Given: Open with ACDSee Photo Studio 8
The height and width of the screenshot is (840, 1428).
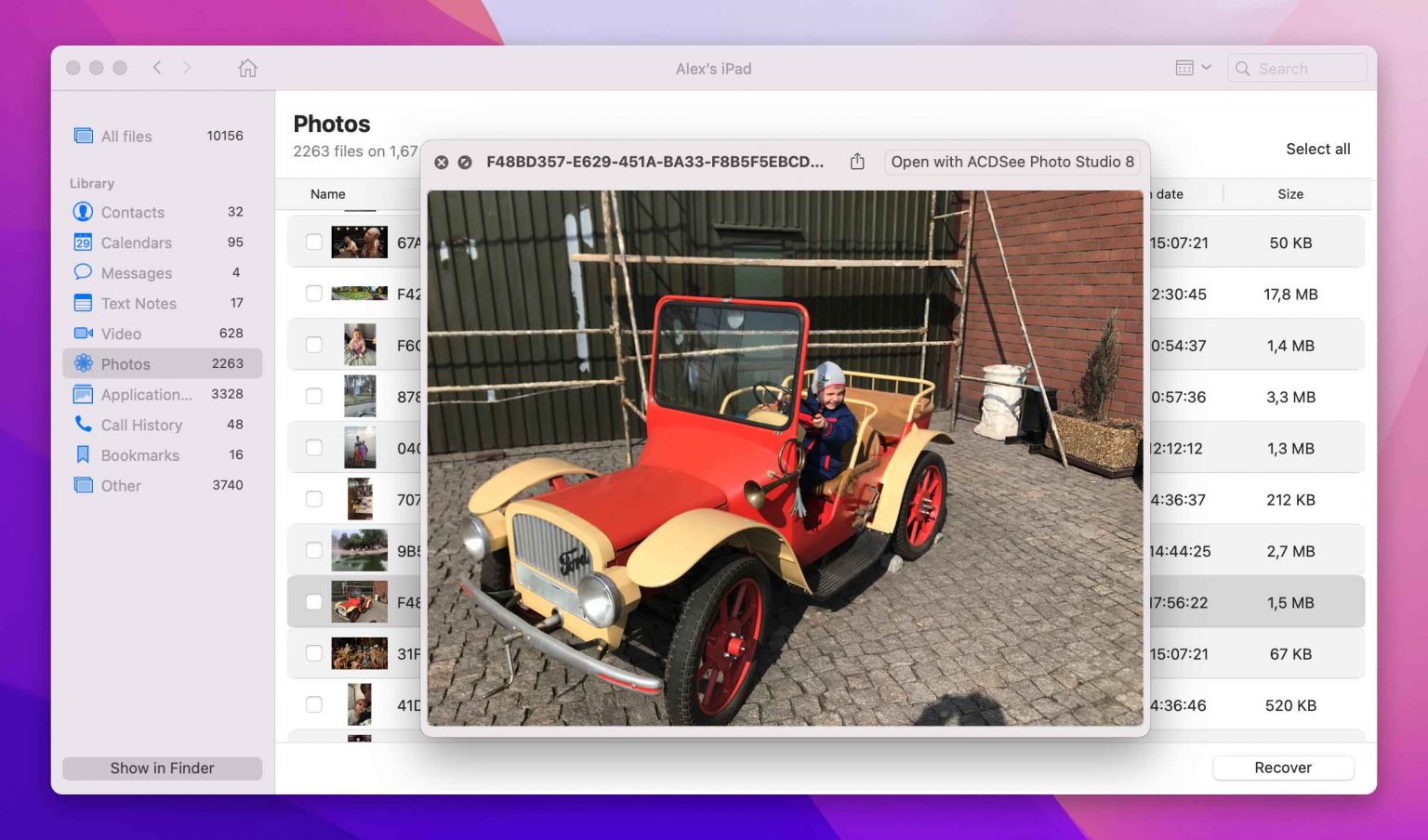Looking at the screenshot, I should tap(1011, 162).
